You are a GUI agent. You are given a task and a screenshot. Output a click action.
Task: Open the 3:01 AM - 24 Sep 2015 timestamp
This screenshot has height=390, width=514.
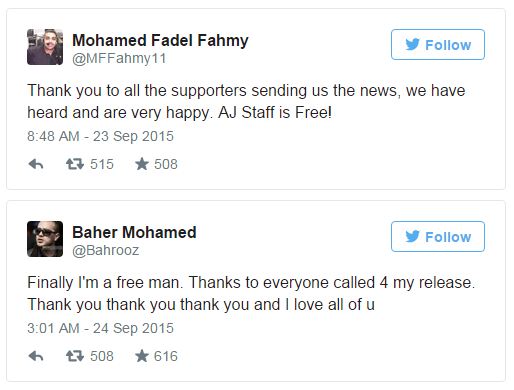100,328
